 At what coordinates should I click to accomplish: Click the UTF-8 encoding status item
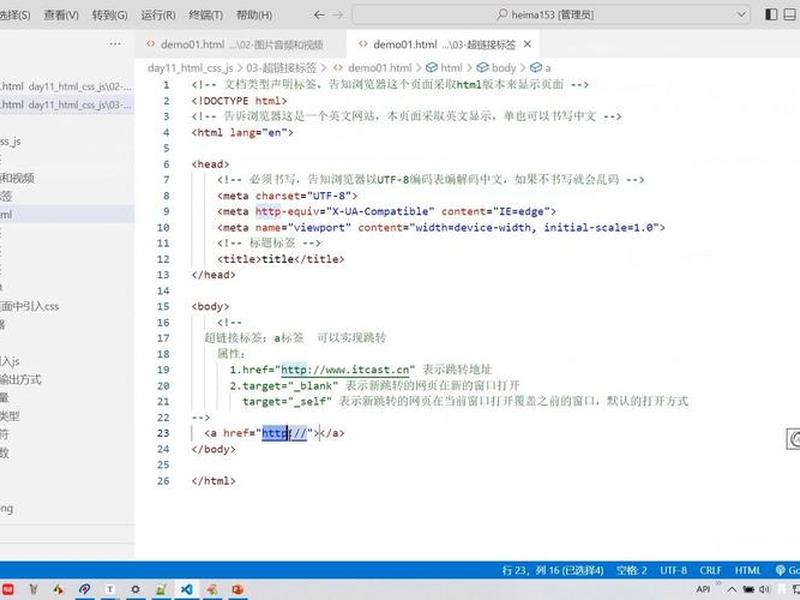click(673, 570)
